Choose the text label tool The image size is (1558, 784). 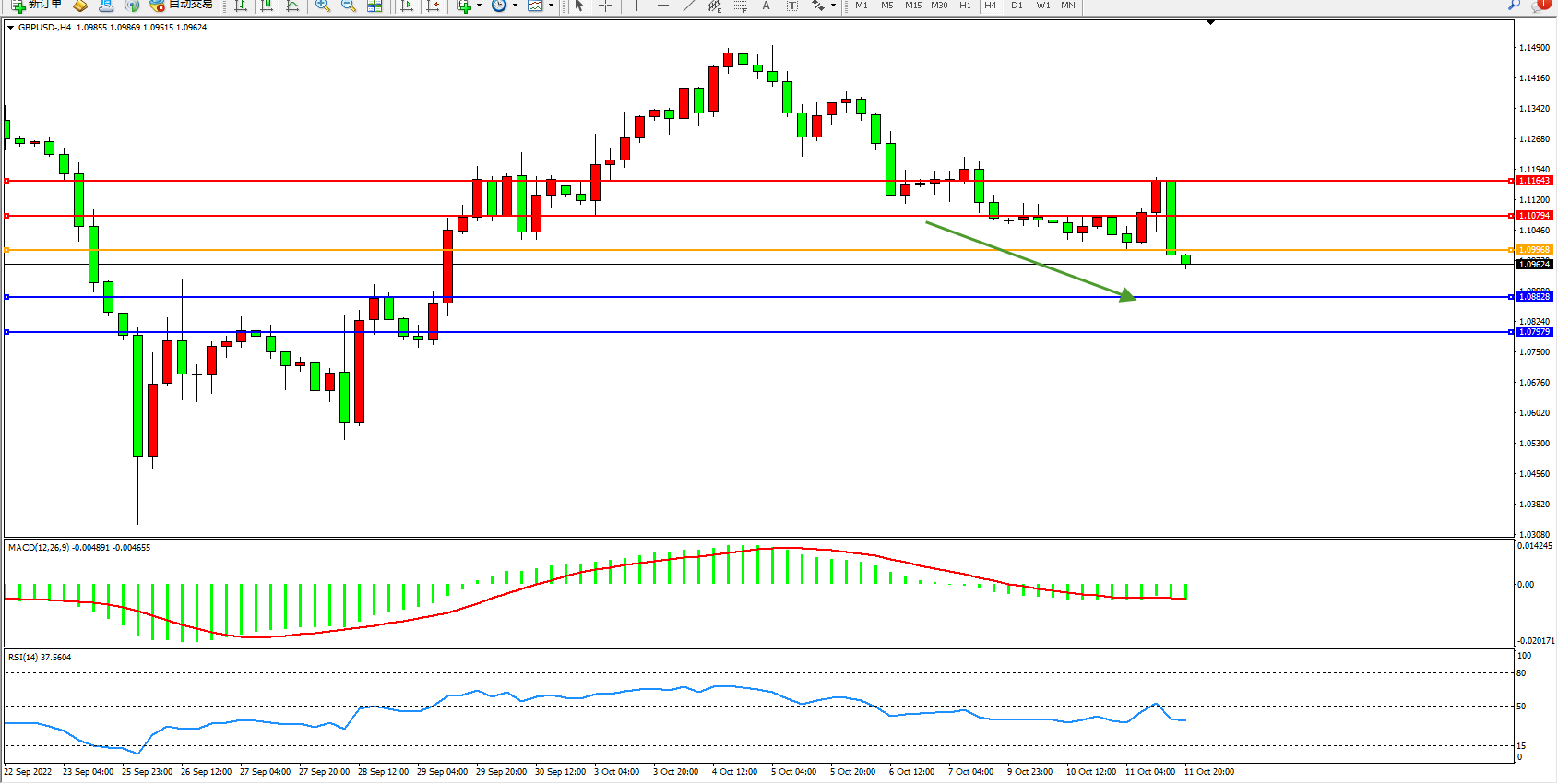pos(766,6)
